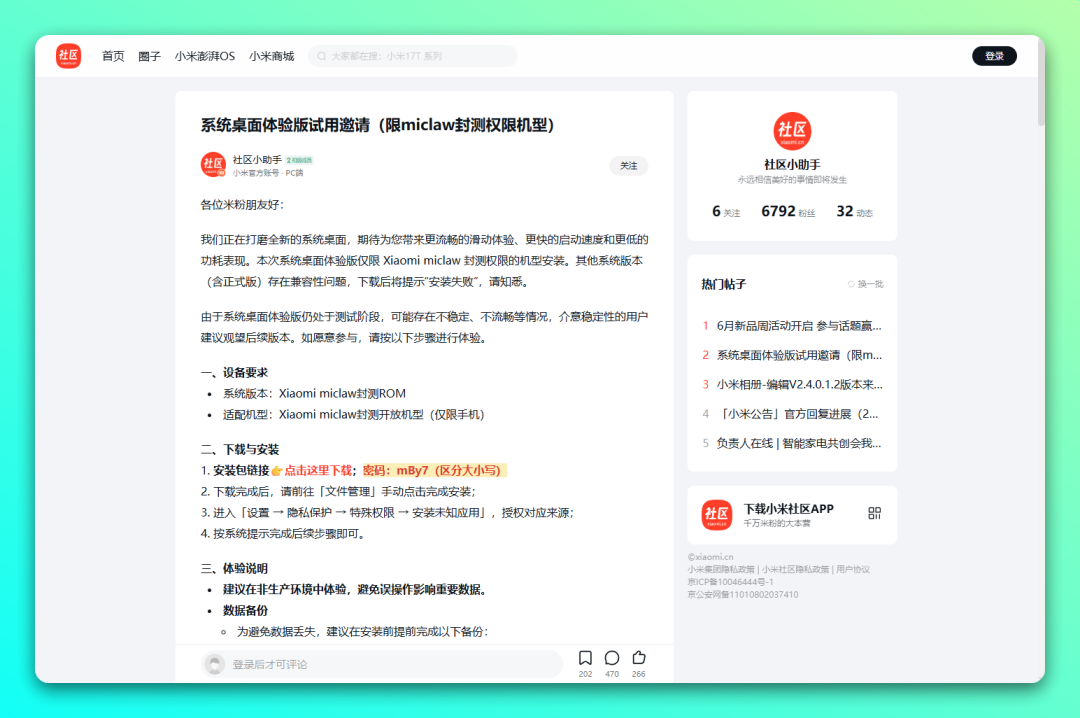Image resolution: width=1080 pixels, height=718 pixels.
Task: Click the 京ICP备10046444号-1 link
Action: (730, 582)
